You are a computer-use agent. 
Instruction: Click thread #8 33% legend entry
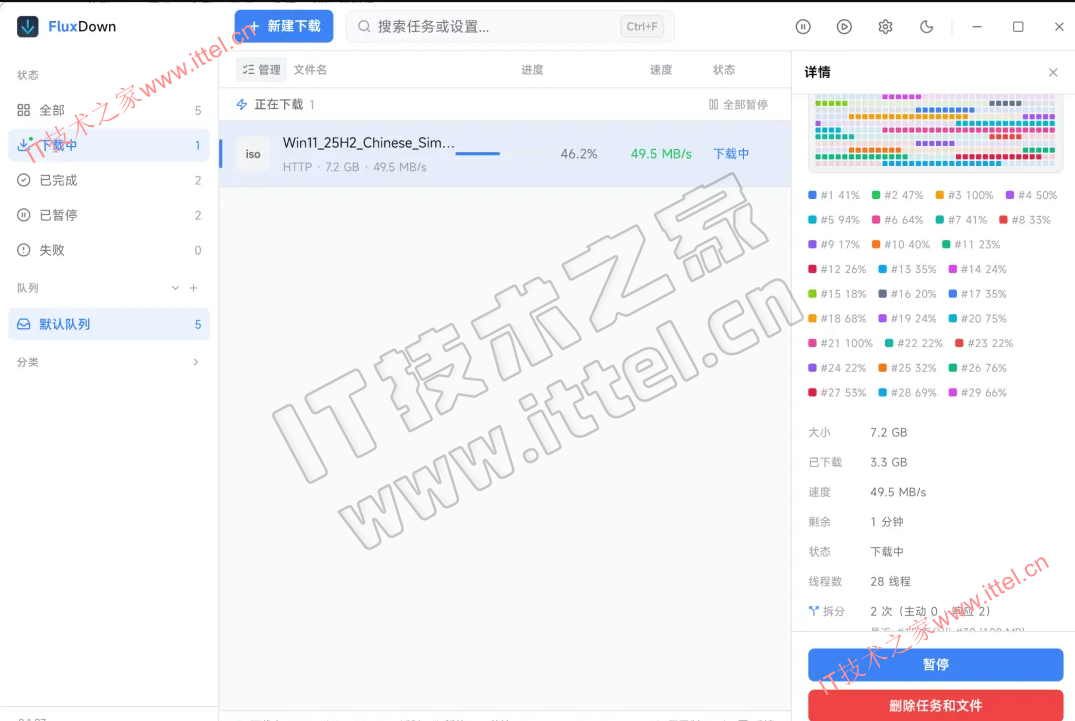1024,220
